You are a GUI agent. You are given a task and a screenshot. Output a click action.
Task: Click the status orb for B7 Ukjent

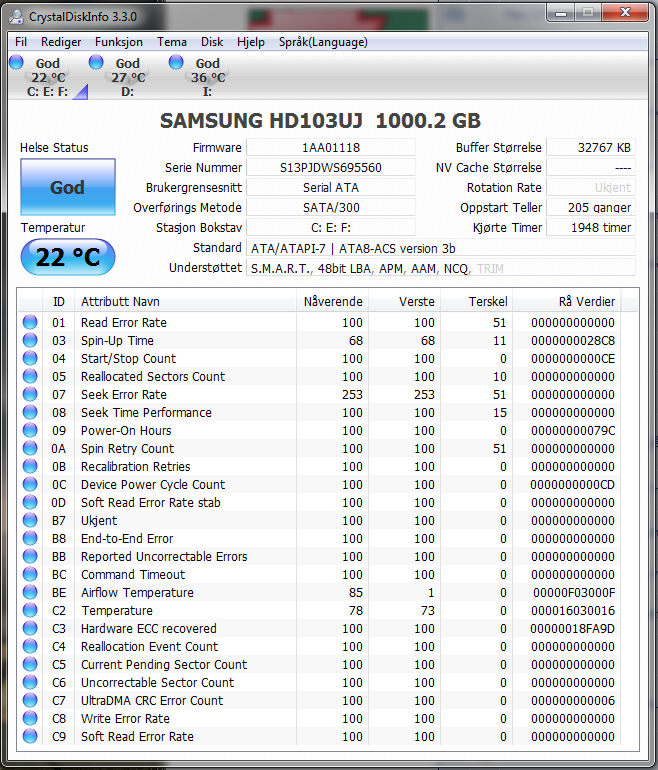pos(30,521)
